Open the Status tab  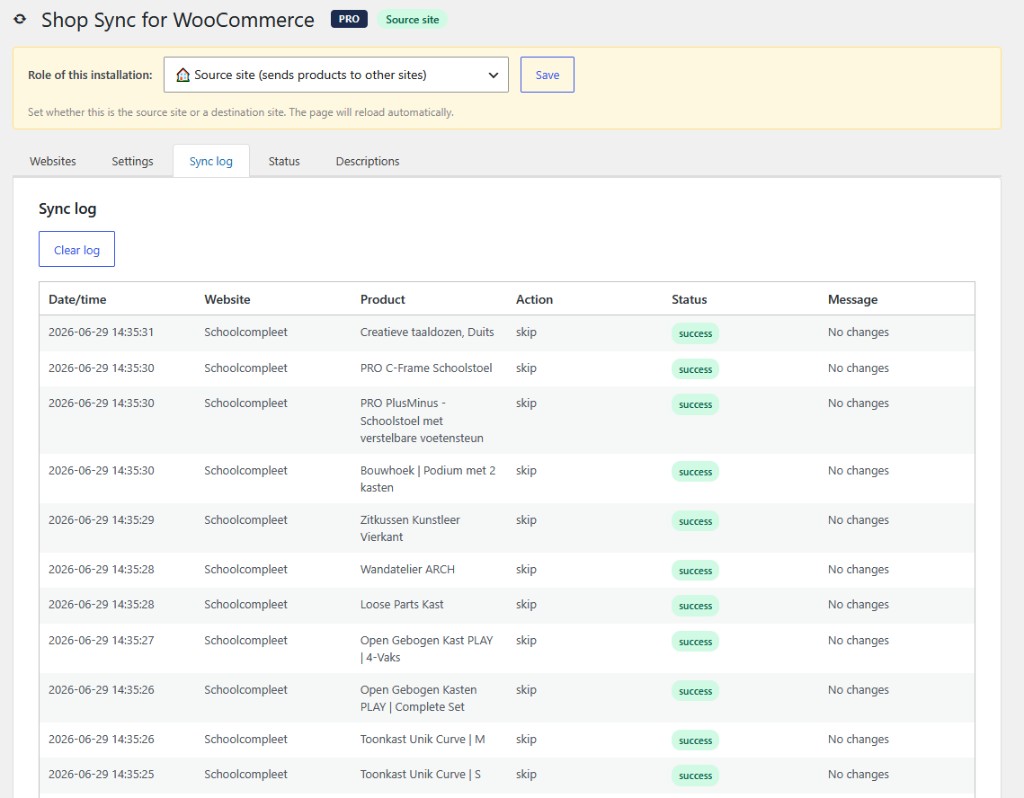(x=284, y=161)
